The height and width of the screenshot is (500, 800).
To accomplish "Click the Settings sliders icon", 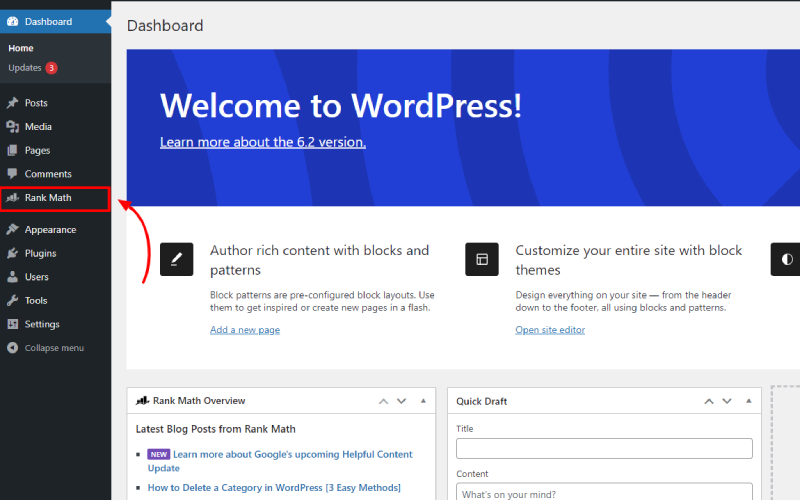I will 12,324.
